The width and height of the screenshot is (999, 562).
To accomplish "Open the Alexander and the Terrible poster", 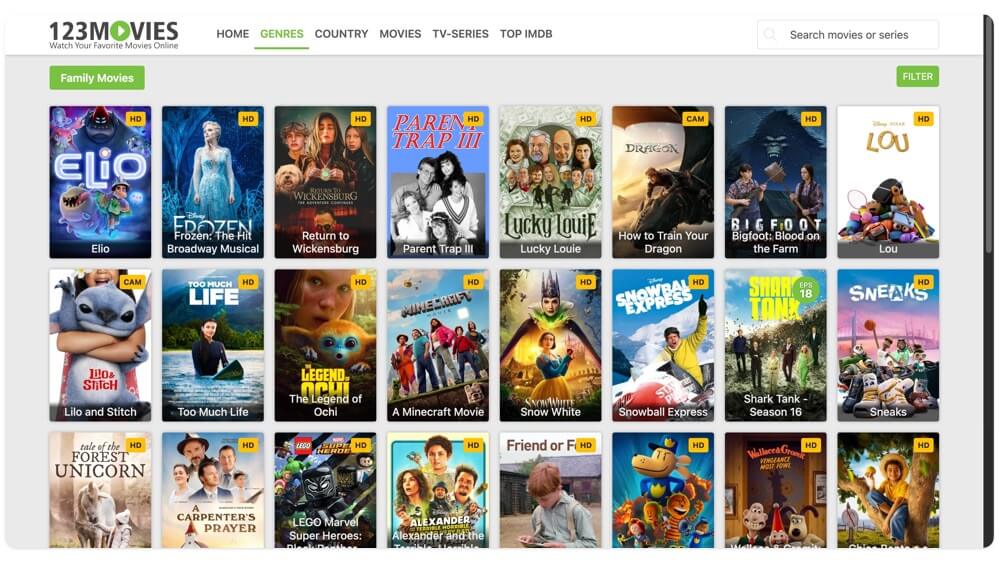I will pos(438,490).
